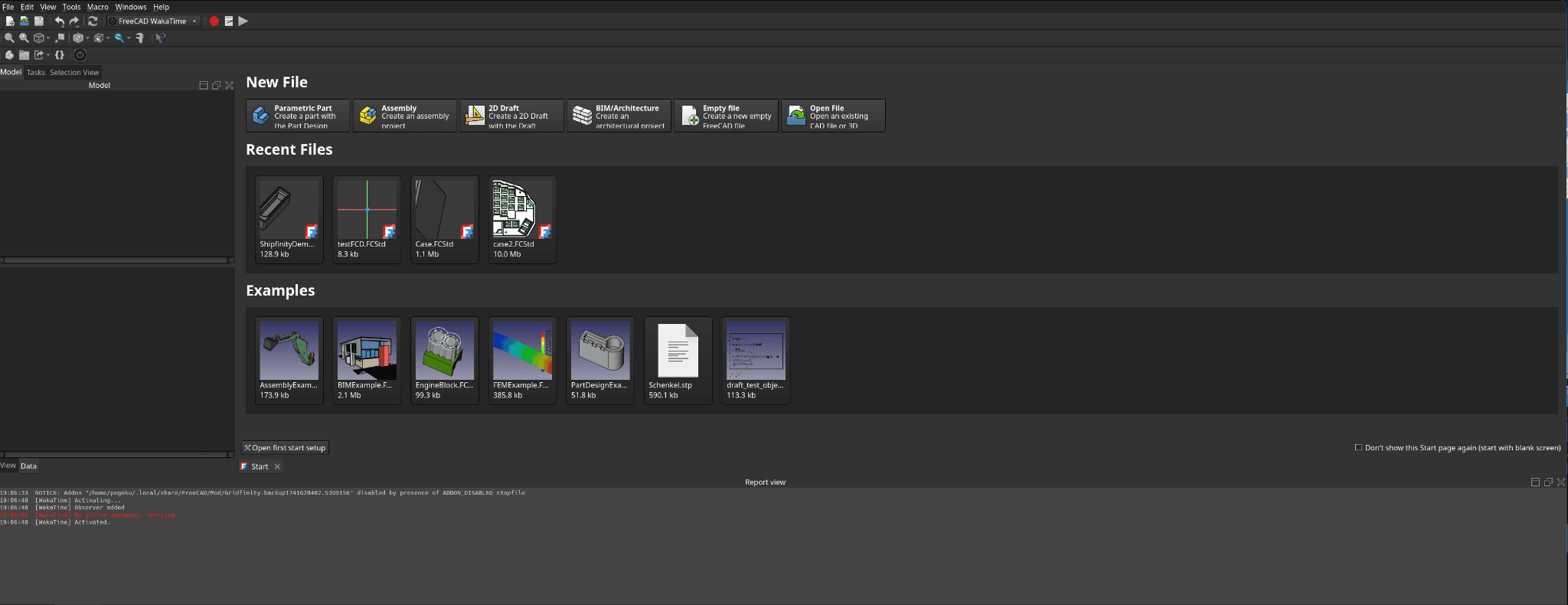Click the Open File button
1568x605 pixels.
tap(834, 116)
